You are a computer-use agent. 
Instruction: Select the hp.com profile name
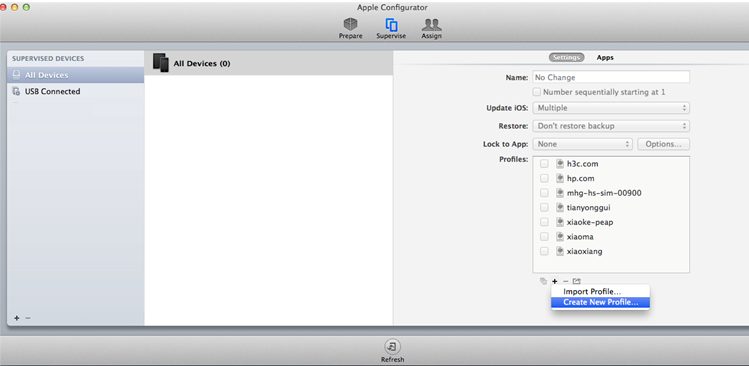click(580, 178)
